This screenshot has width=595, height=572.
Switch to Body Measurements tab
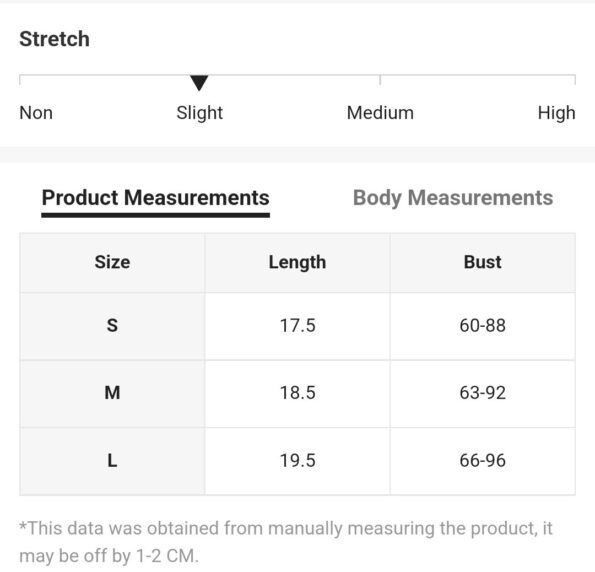[x=453, y=198]
